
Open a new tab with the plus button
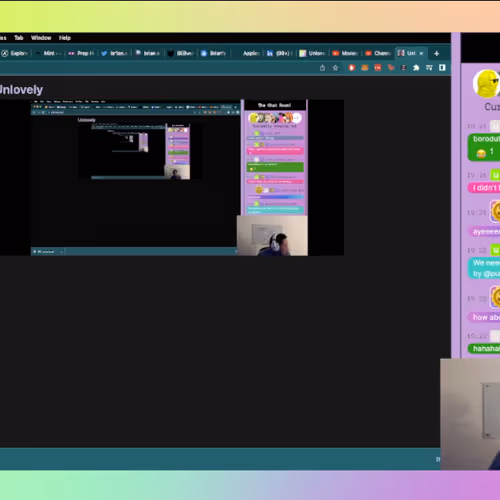pos(436,53)
